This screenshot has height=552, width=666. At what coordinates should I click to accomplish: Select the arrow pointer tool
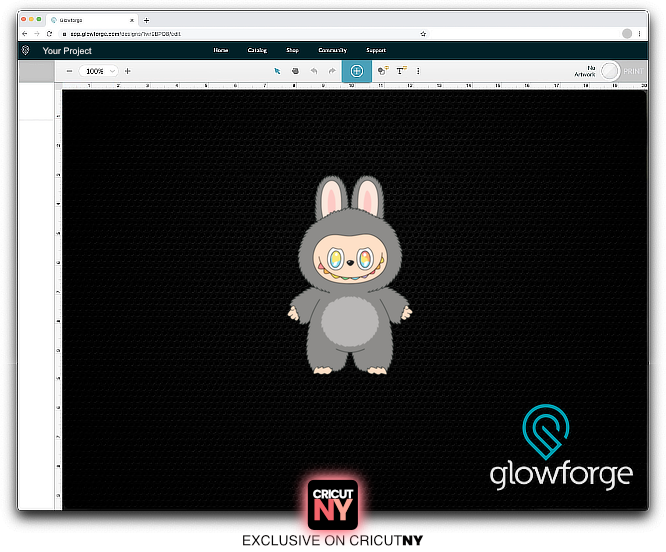click(277, 71)
